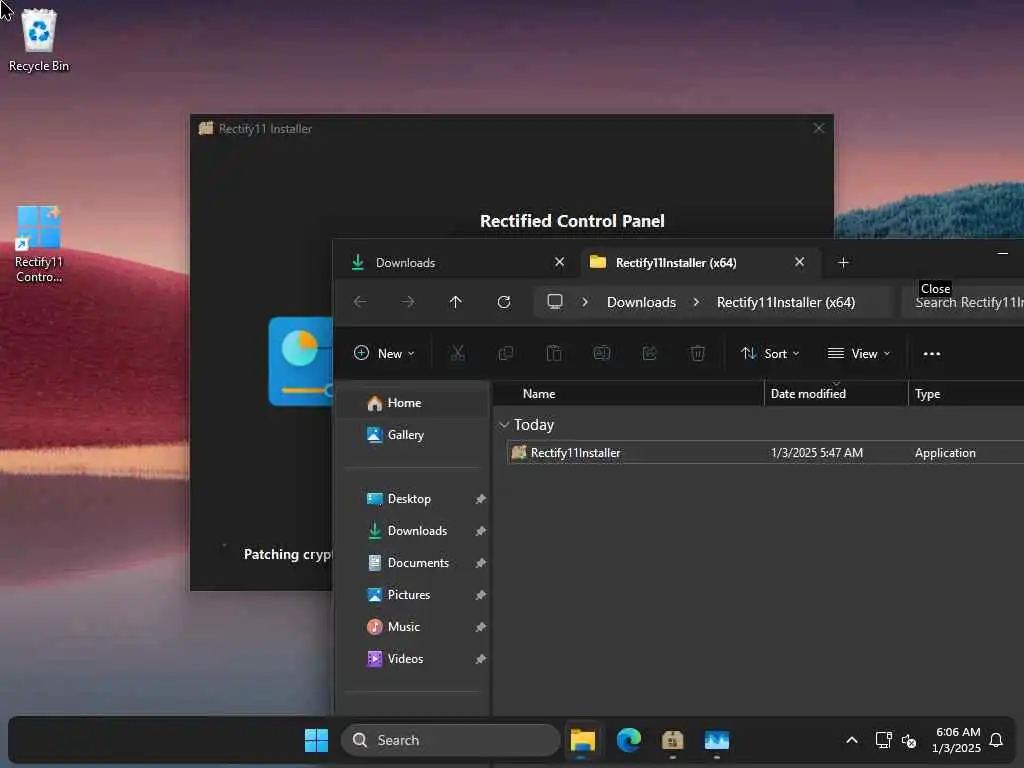Click the muted volume tray icon
The width and height of the screenshot is (1024, 768).
point(908,740)
